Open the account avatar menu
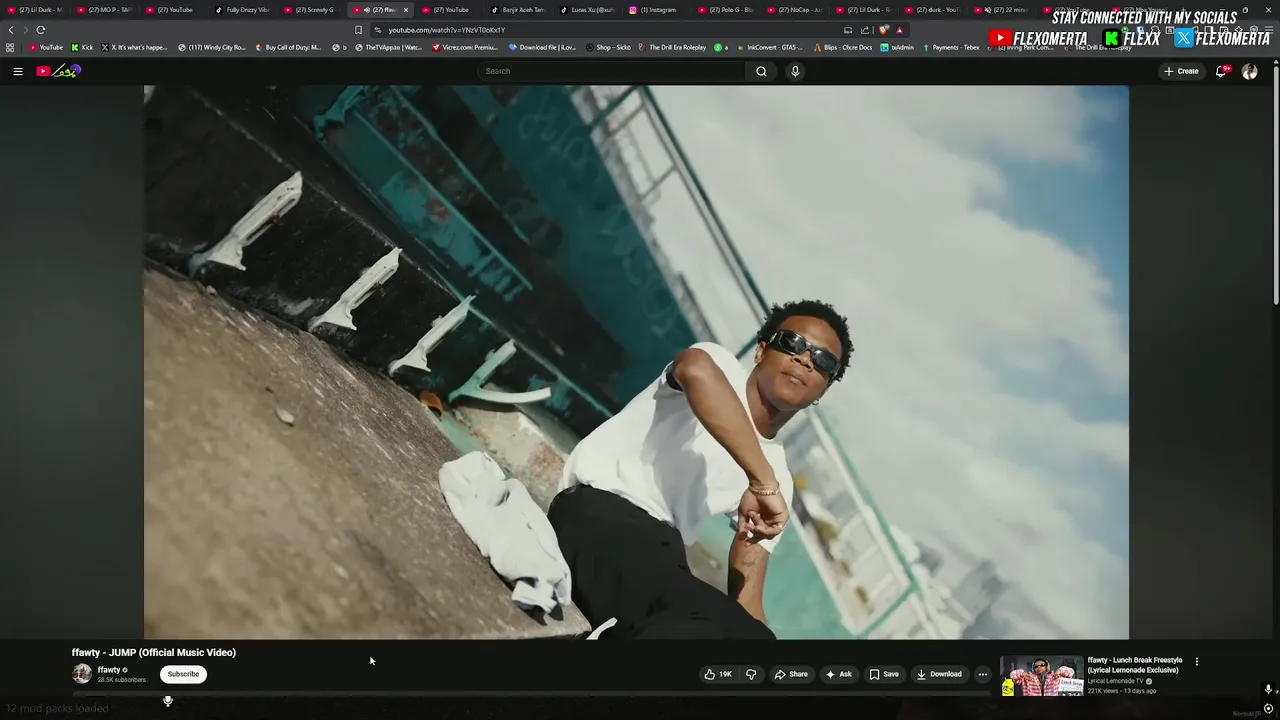The image size is (1280, 720). coord(1249,71)
